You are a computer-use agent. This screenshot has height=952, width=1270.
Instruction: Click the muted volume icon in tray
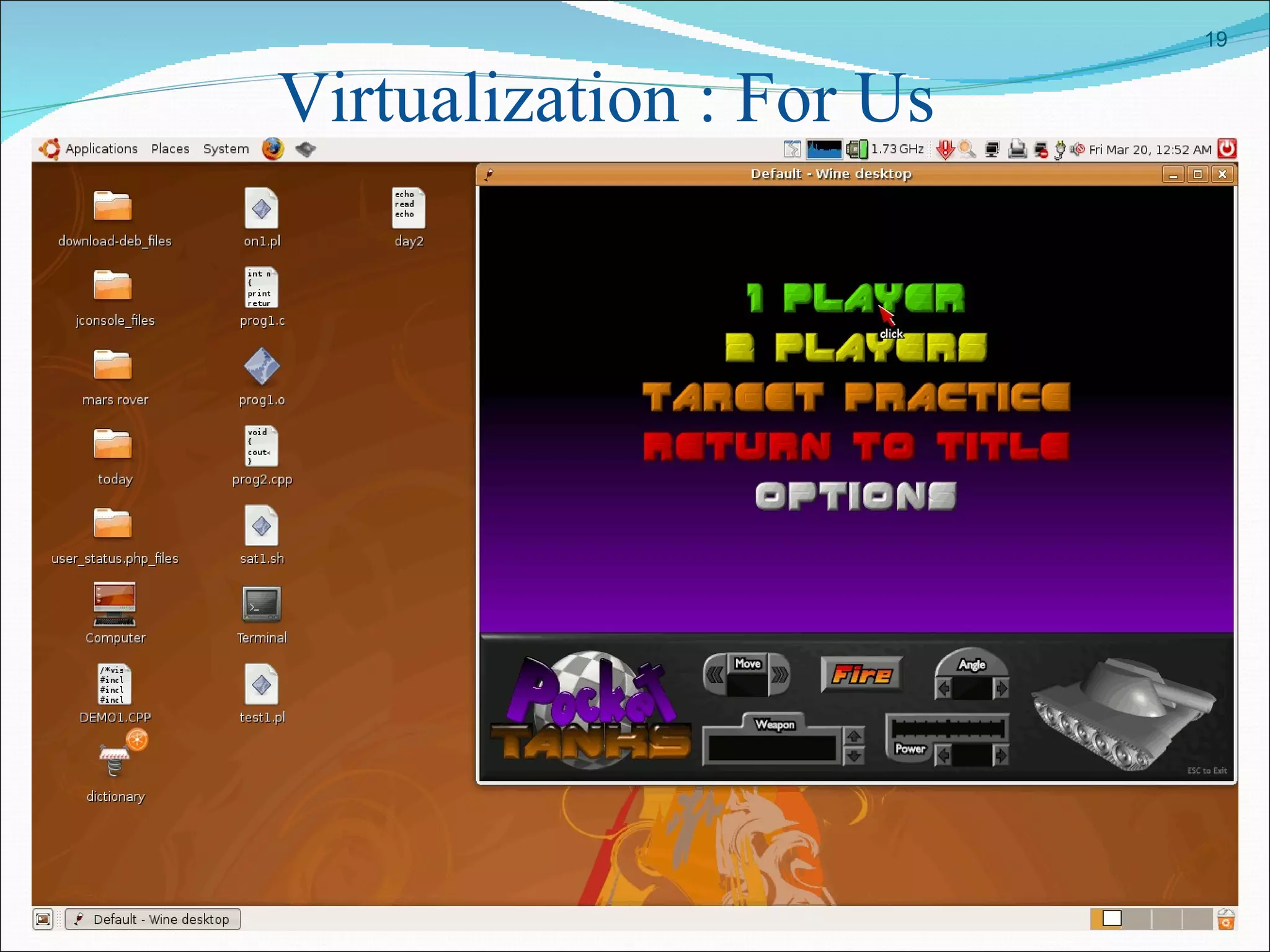click(x=1077, y=149)
